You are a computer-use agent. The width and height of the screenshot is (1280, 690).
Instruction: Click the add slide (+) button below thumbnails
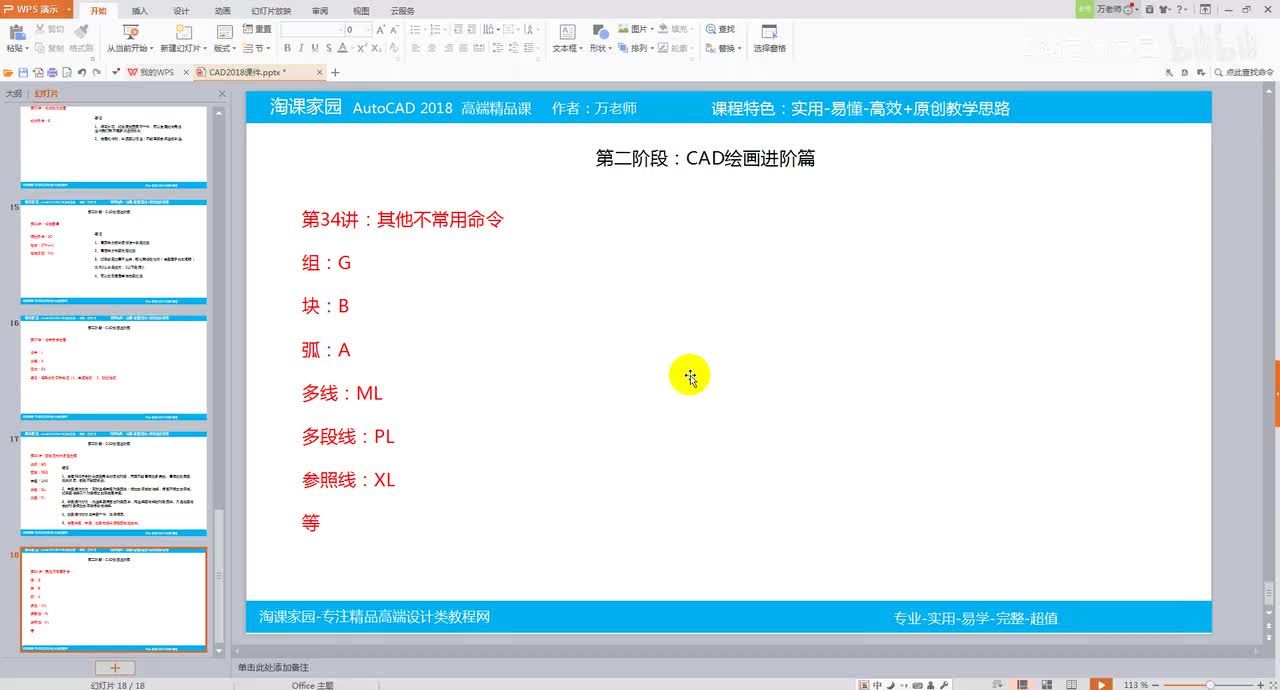pyautogui.click(x=115, y=667)
